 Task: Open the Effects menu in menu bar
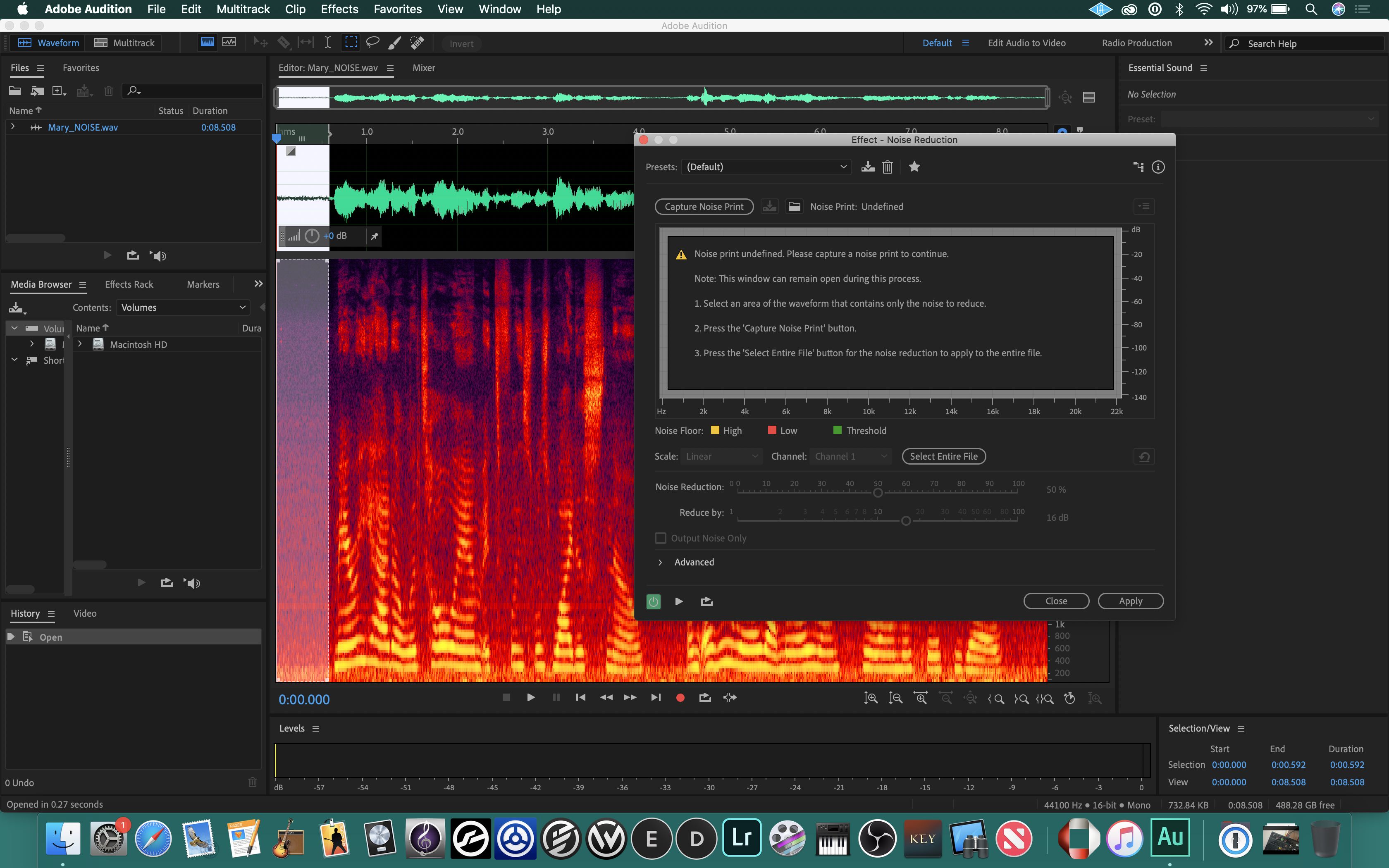tap(339, 9)
